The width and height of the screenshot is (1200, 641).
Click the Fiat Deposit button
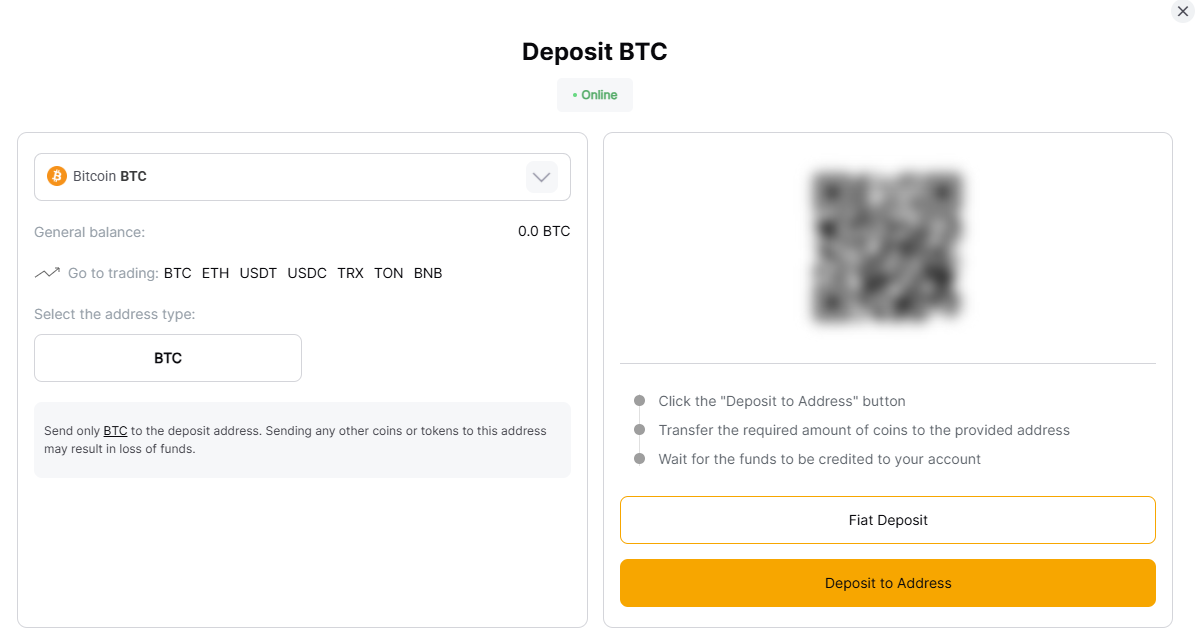[887, 520]
